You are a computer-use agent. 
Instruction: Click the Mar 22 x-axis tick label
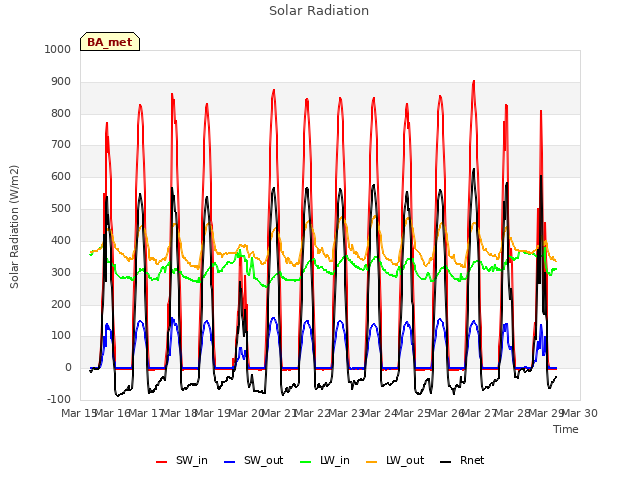312,413
